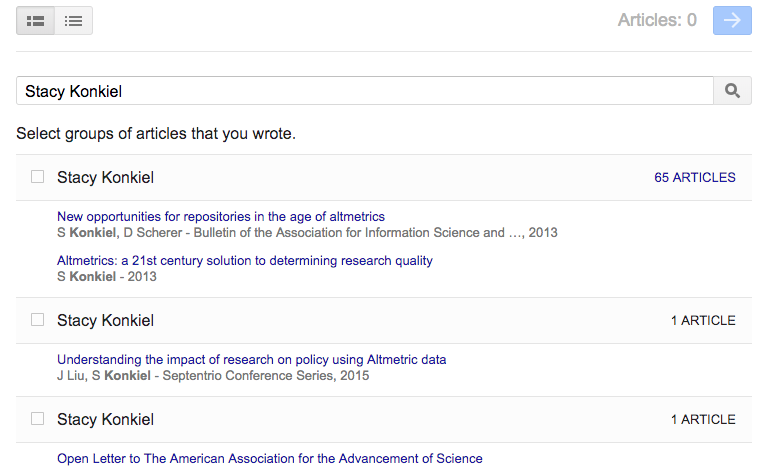Switch to the grouped articles view icon

tap(35, 21)
